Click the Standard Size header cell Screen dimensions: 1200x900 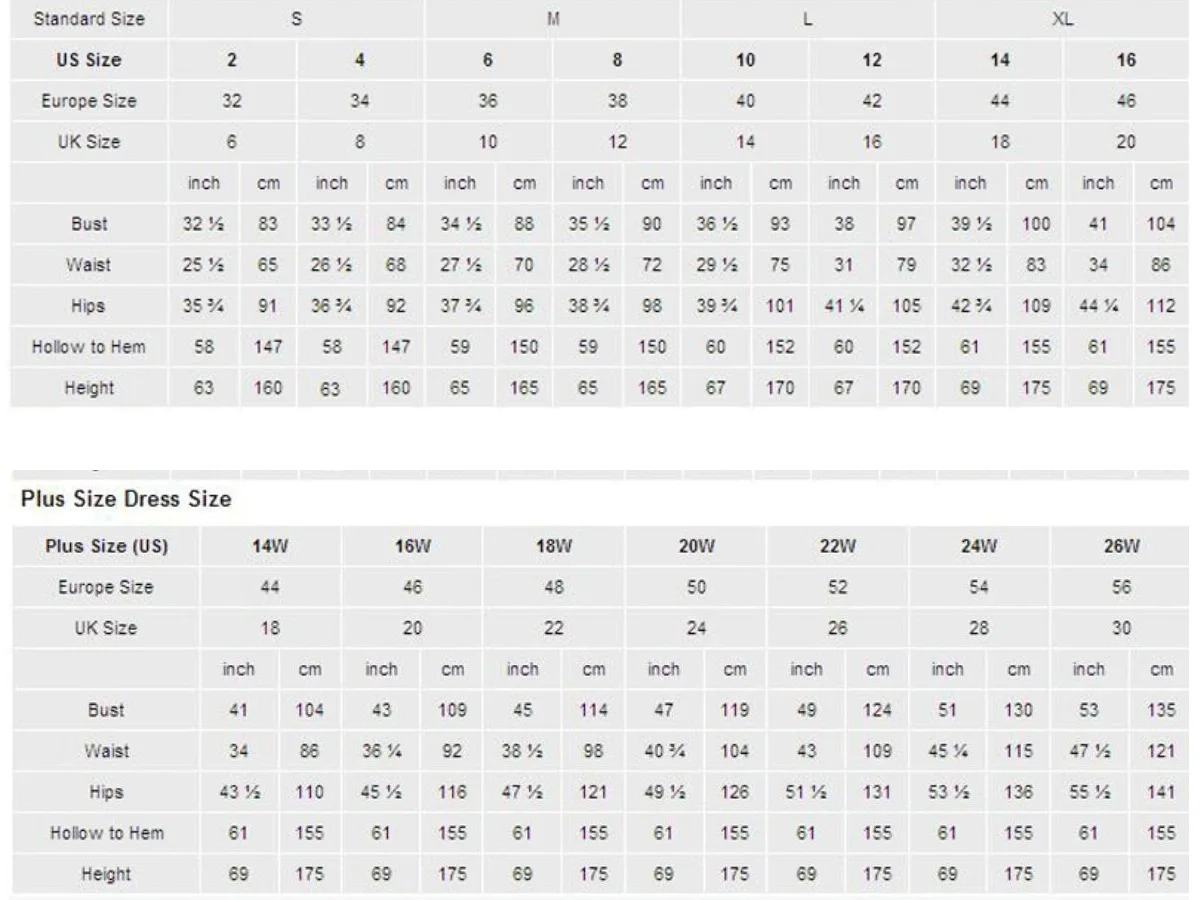(x=89, y=19)
